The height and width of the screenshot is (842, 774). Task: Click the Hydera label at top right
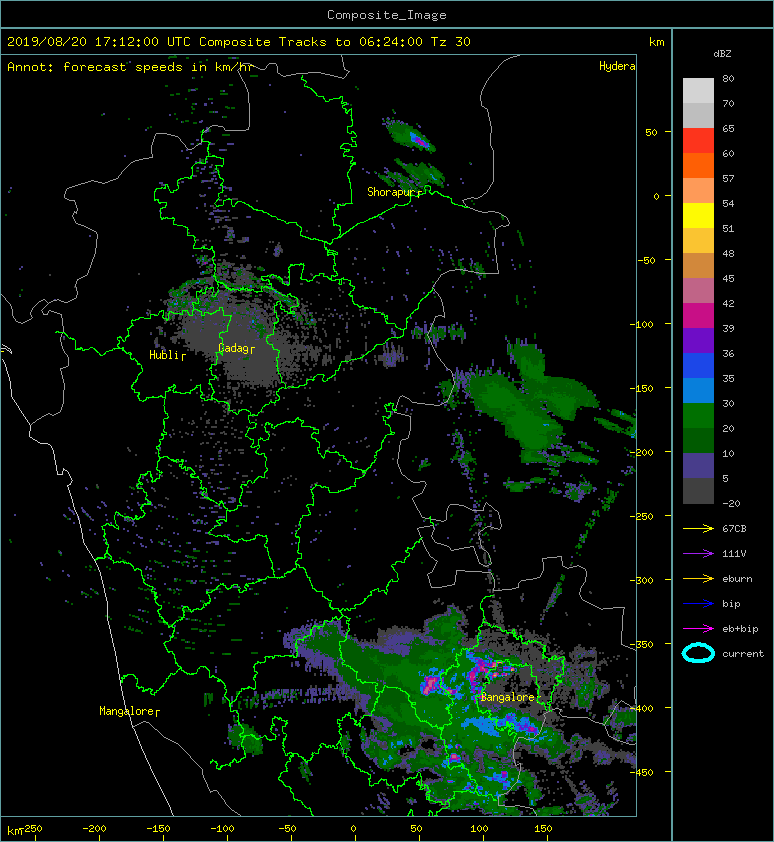(x=617, y=66)
